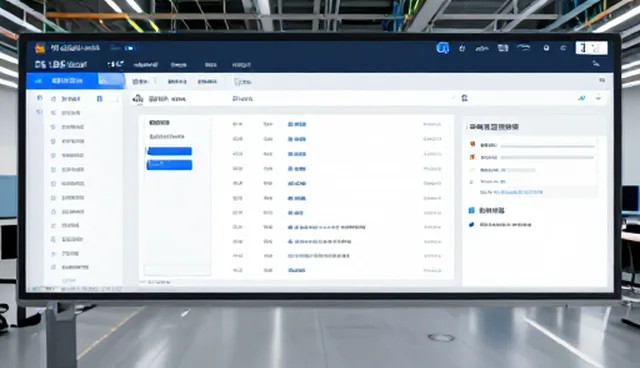640x368 pixels.
Task: Click the orange icon in the right panel's second row
Action: pyautogui.click(x=472, y=157)
